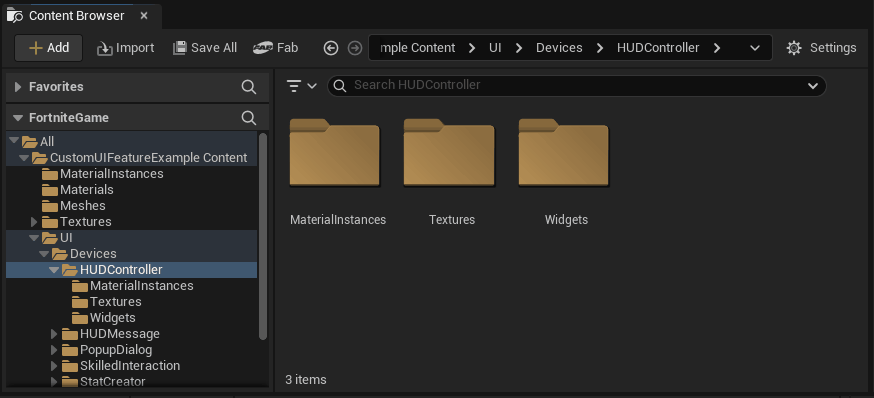Click Devices in the breadcrumb path

click(559, 48)
